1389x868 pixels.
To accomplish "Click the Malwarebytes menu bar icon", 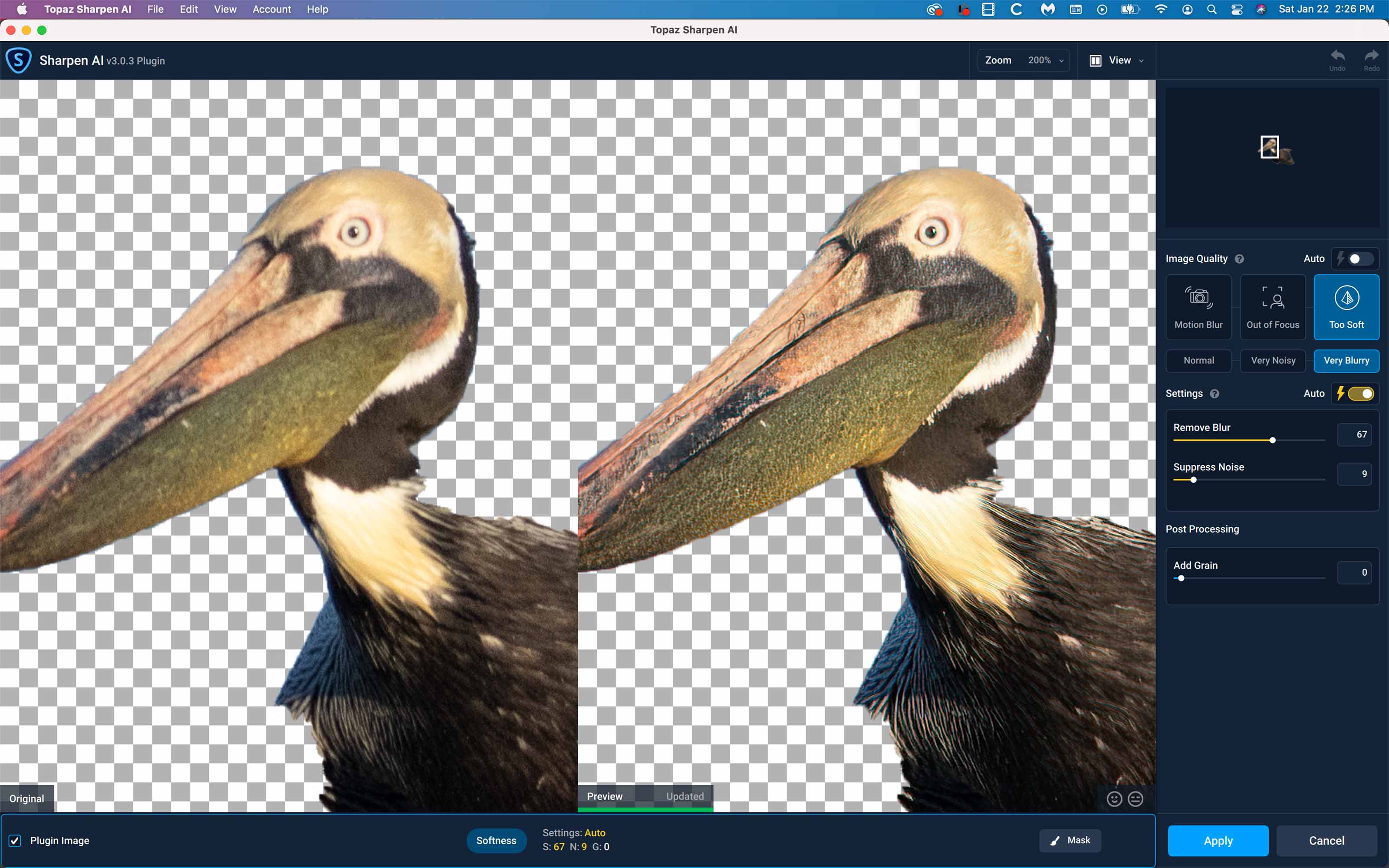I will [1048, 9].
